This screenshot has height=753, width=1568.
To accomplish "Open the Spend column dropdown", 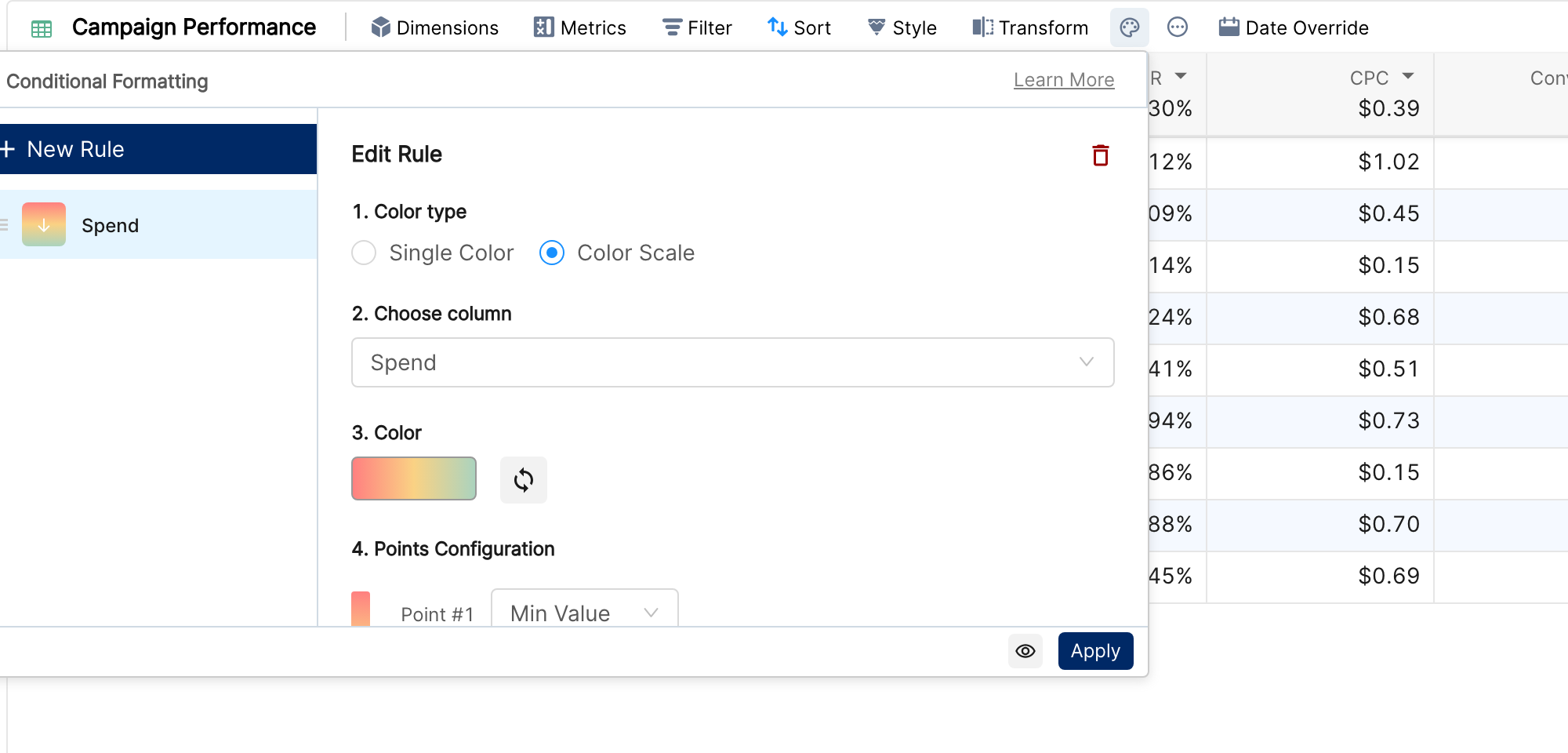I will coord(732,362).
